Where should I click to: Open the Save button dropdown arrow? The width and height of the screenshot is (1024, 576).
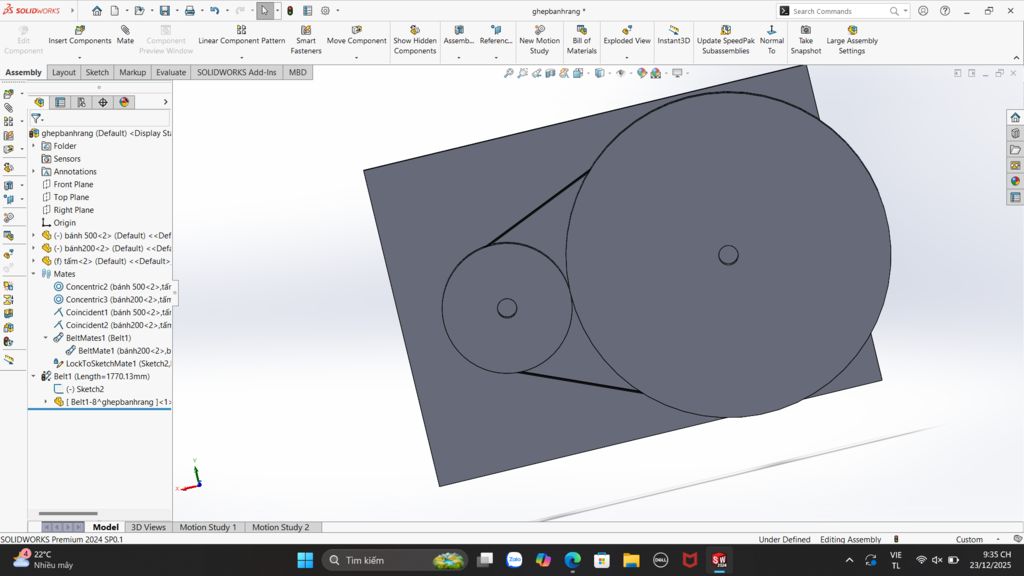coord(177,10)
